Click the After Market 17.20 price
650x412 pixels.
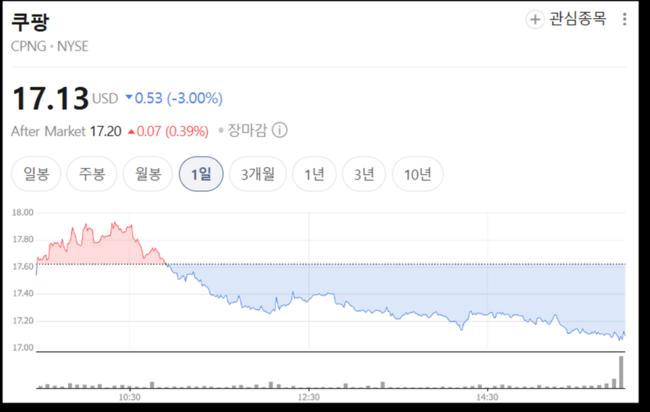(x=105, y=131)
